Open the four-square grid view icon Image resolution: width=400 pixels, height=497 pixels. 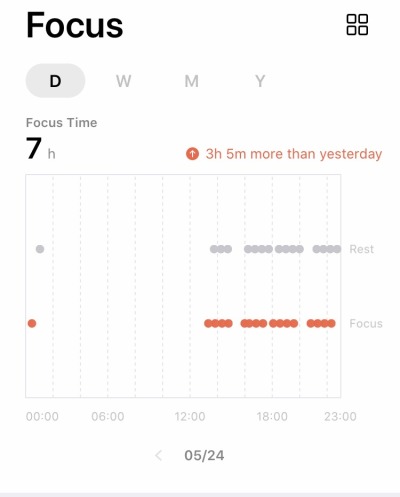coord(357,25)
